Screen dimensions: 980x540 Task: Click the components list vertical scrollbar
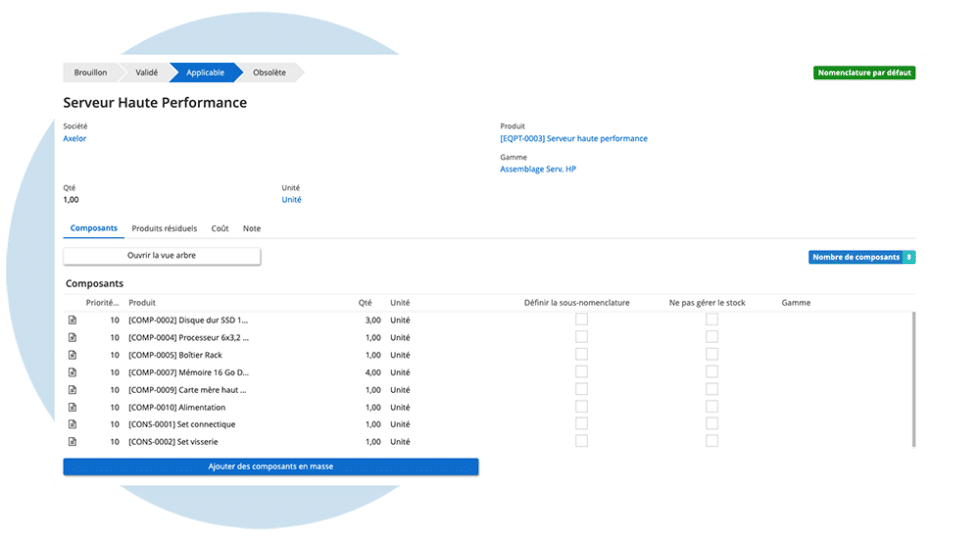(913, 380)
